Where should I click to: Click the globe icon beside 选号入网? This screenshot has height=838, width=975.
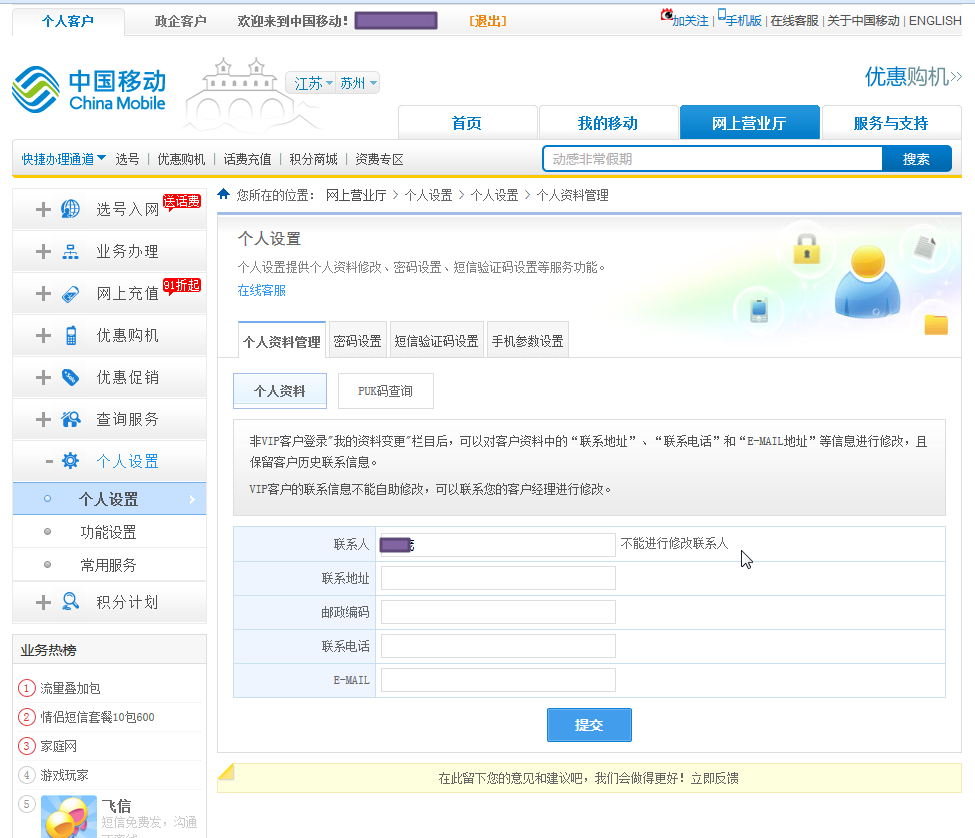click(70, 209)
